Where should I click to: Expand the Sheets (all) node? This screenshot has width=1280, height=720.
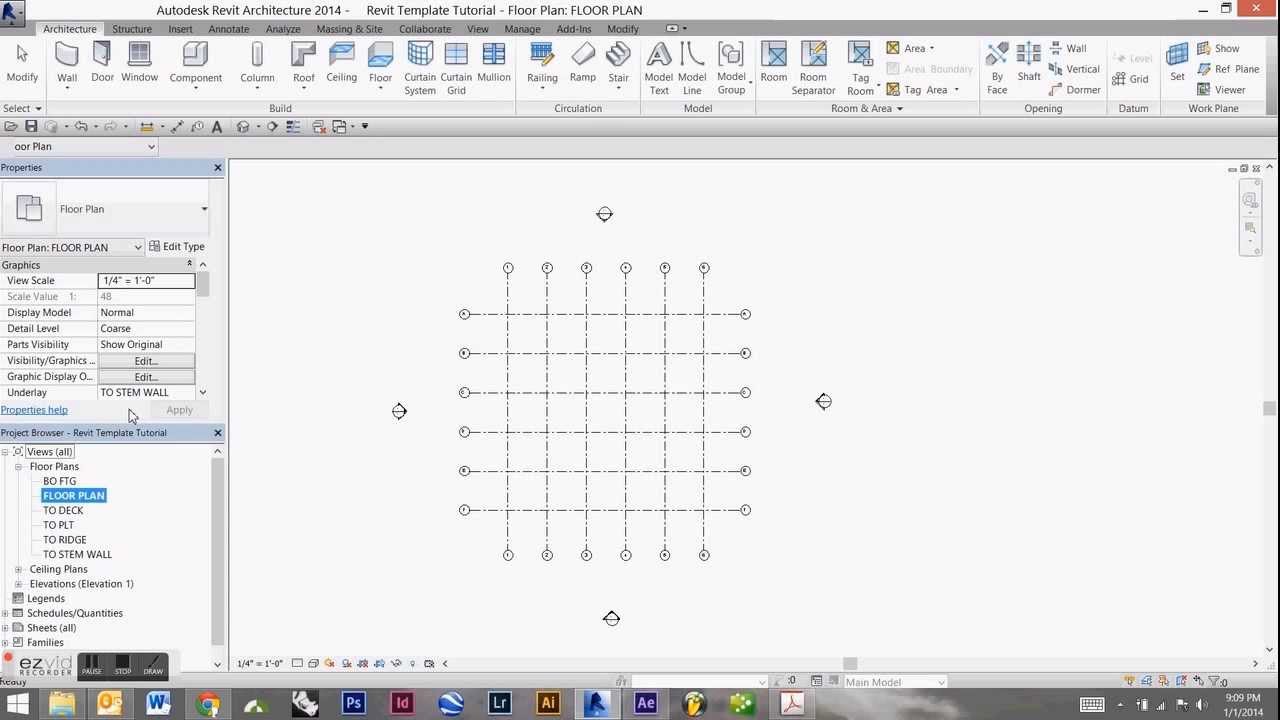point(5,628)
